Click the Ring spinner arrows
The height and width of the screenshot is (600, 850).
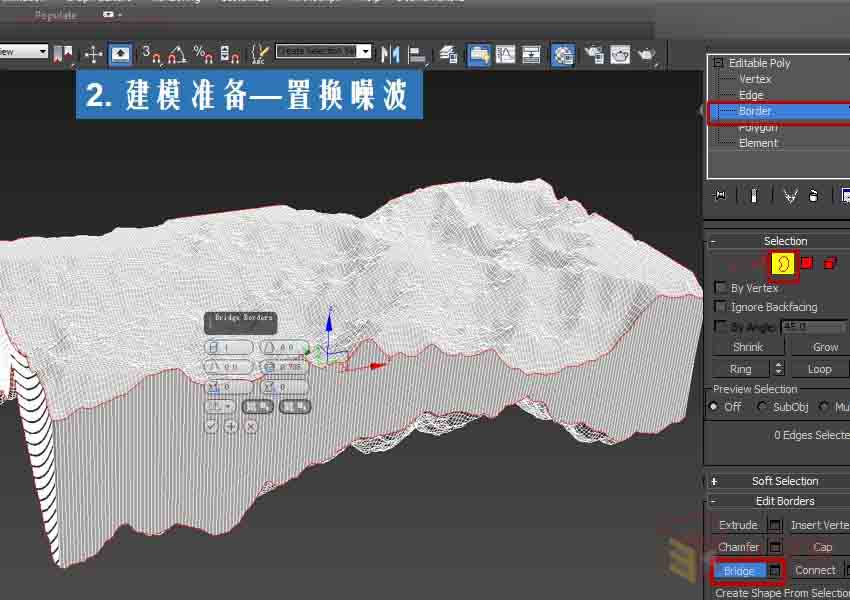777,369
